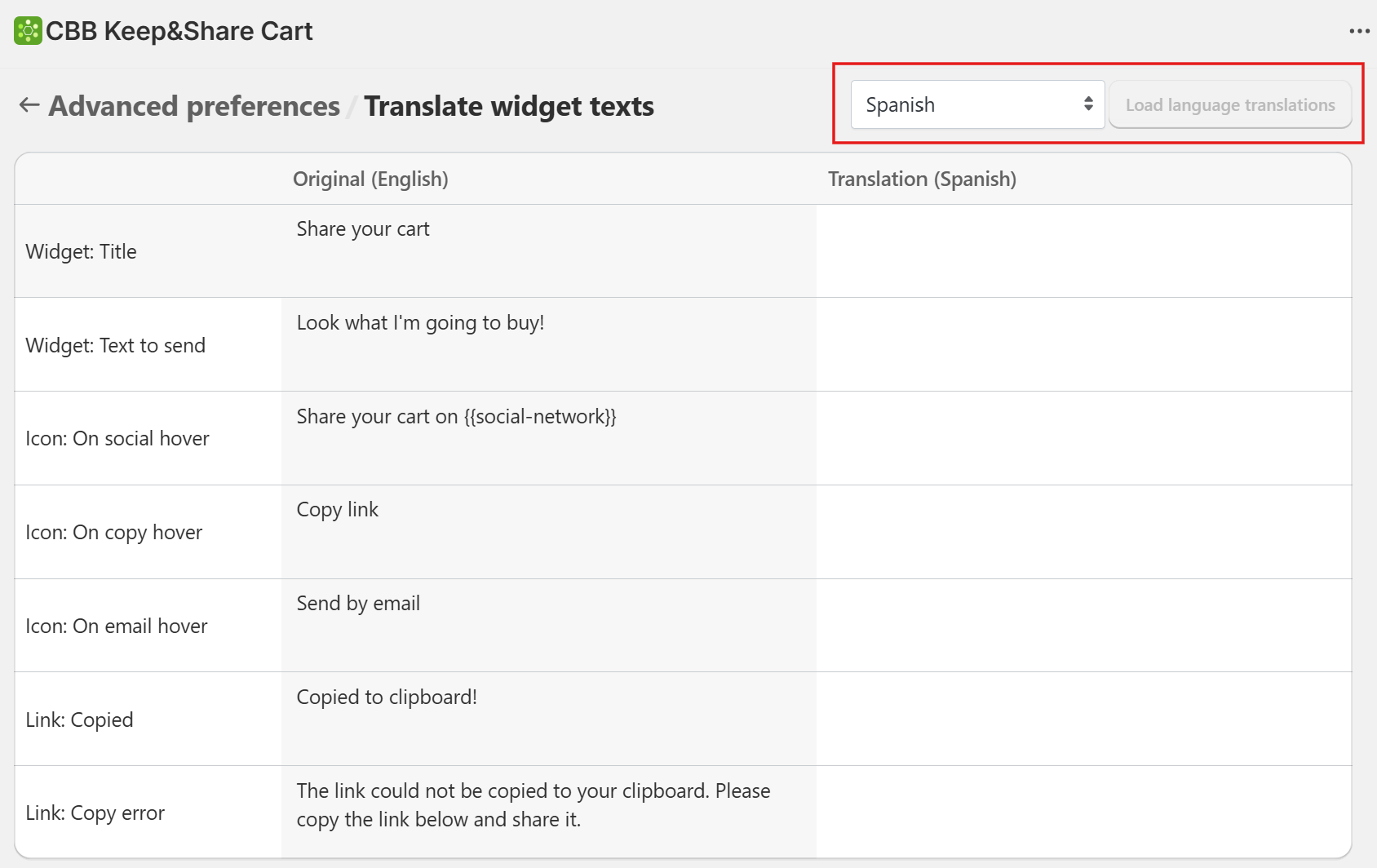
Task: Go to Advanced preferences breadcrumb link
Action: point(194,106)
